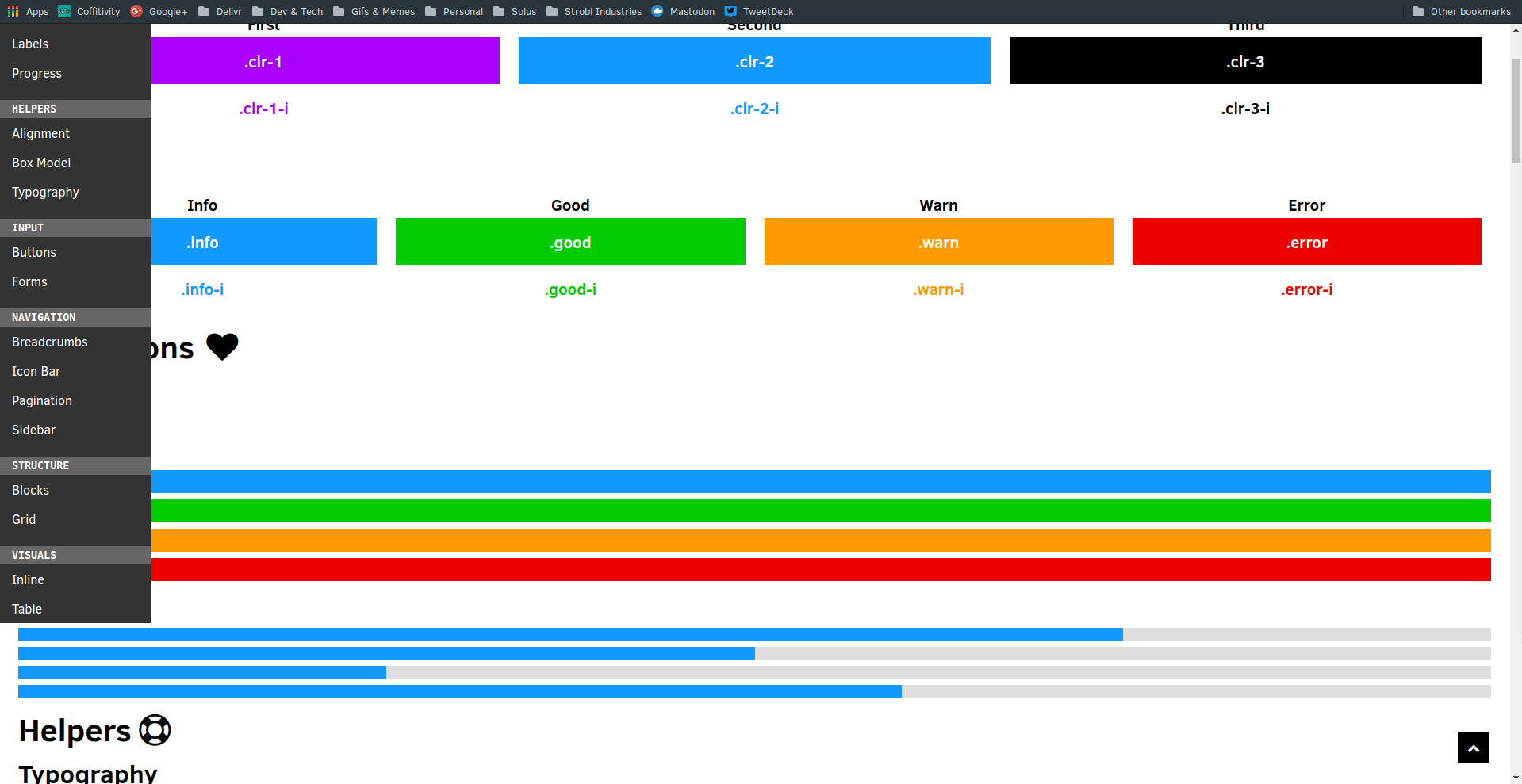Open the Solus bookmarks folder
Screen dimensions: 1522x784
point(515,11)
